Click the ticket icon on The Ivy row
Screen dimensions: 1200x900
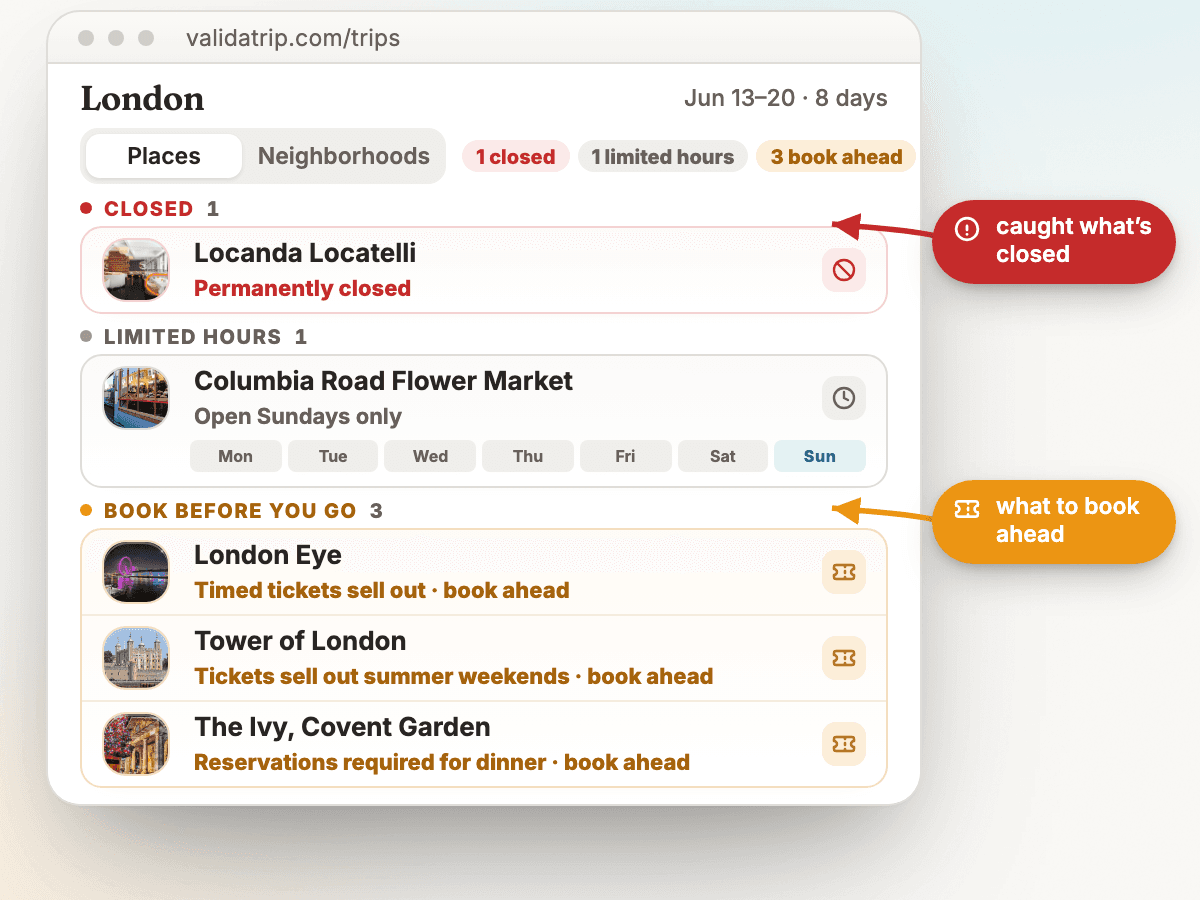tap(844, 744)
